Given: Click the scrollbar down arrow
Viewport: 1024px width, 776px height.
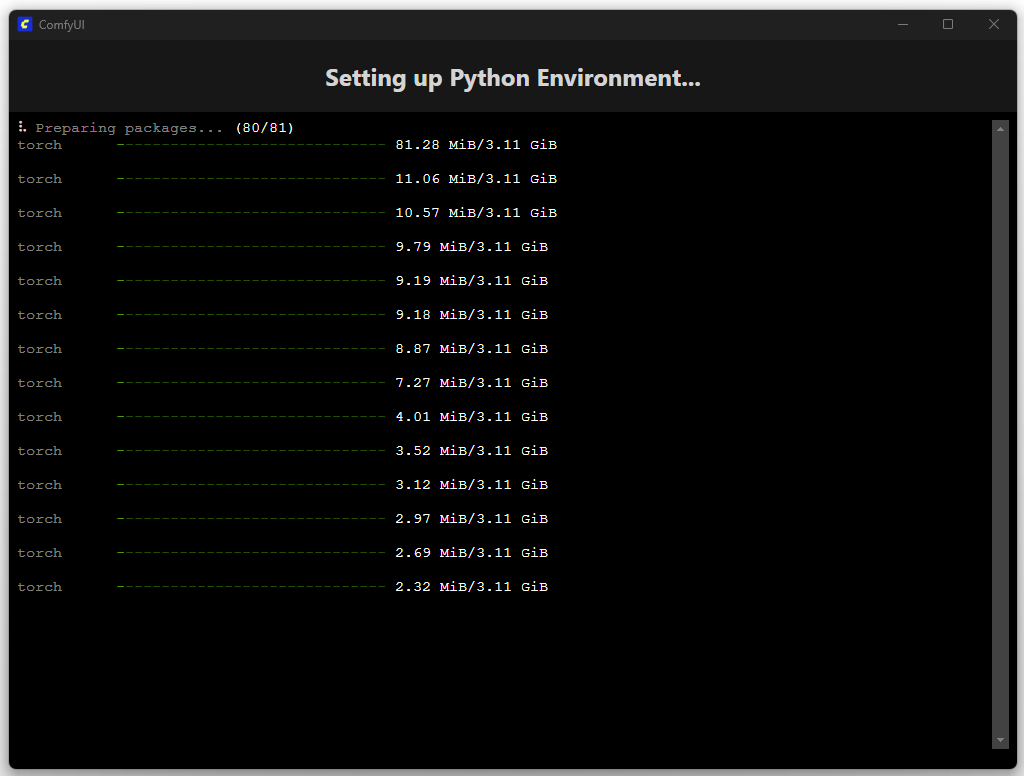Looking at the screenshot, I should 1000,740.
